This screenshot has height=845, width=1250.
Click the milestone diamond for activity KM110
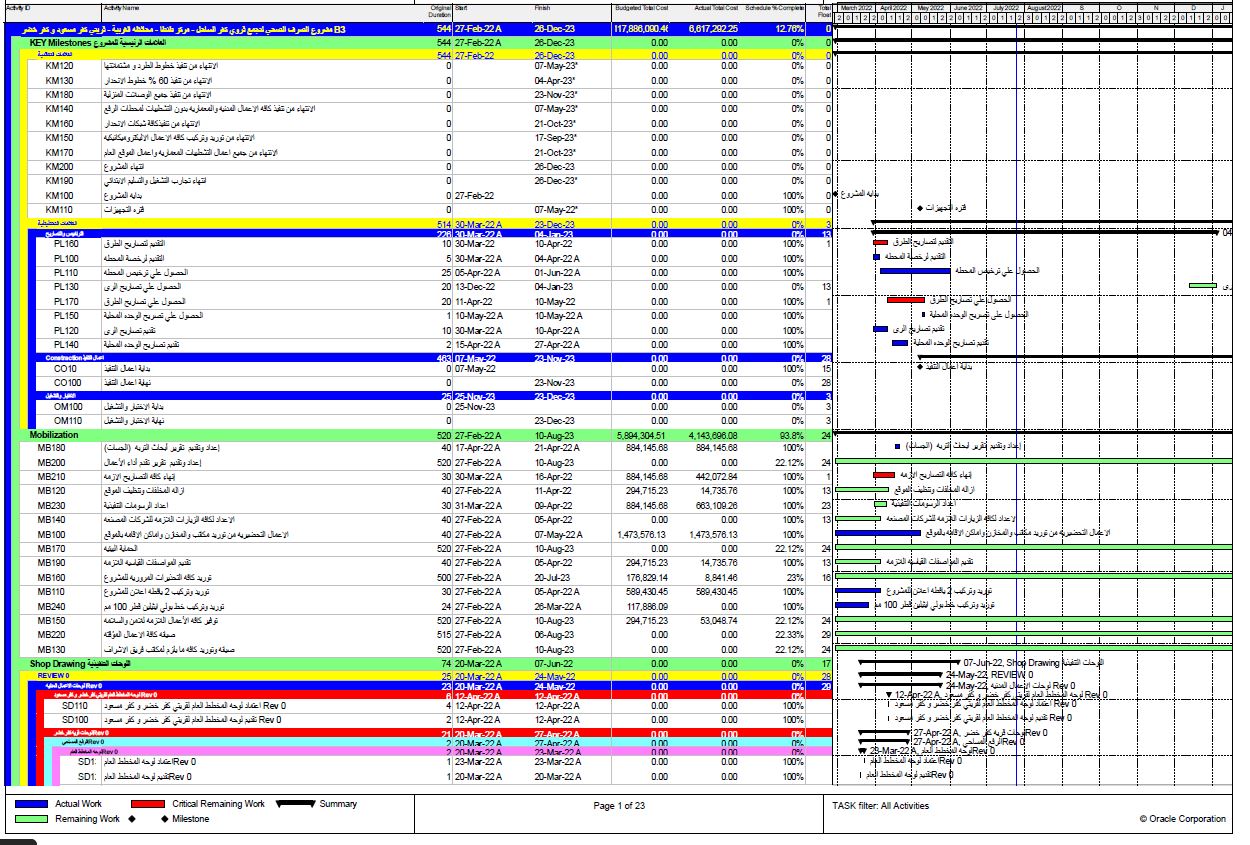coord(919,208)
